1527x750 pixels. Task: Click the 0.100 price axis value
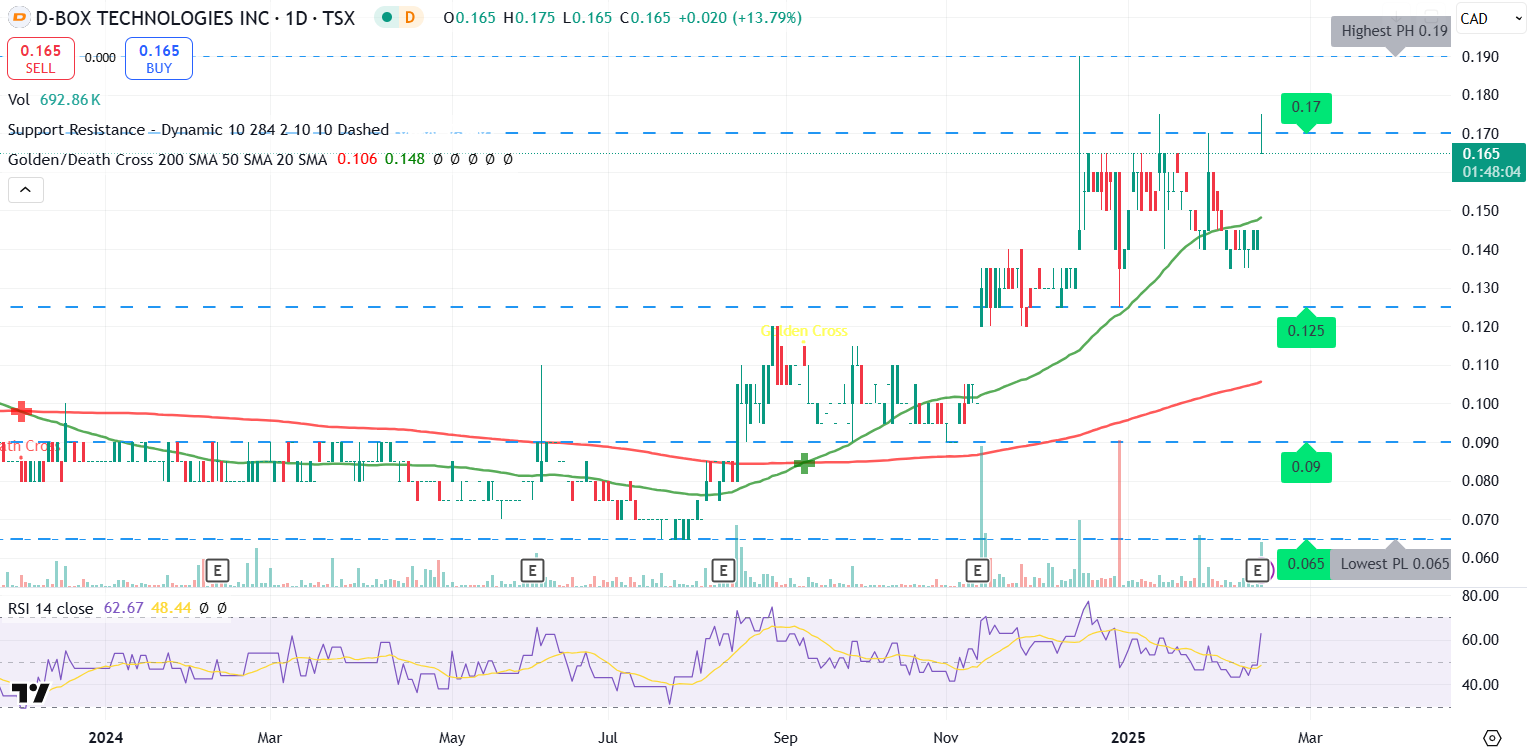point(1480,404)
